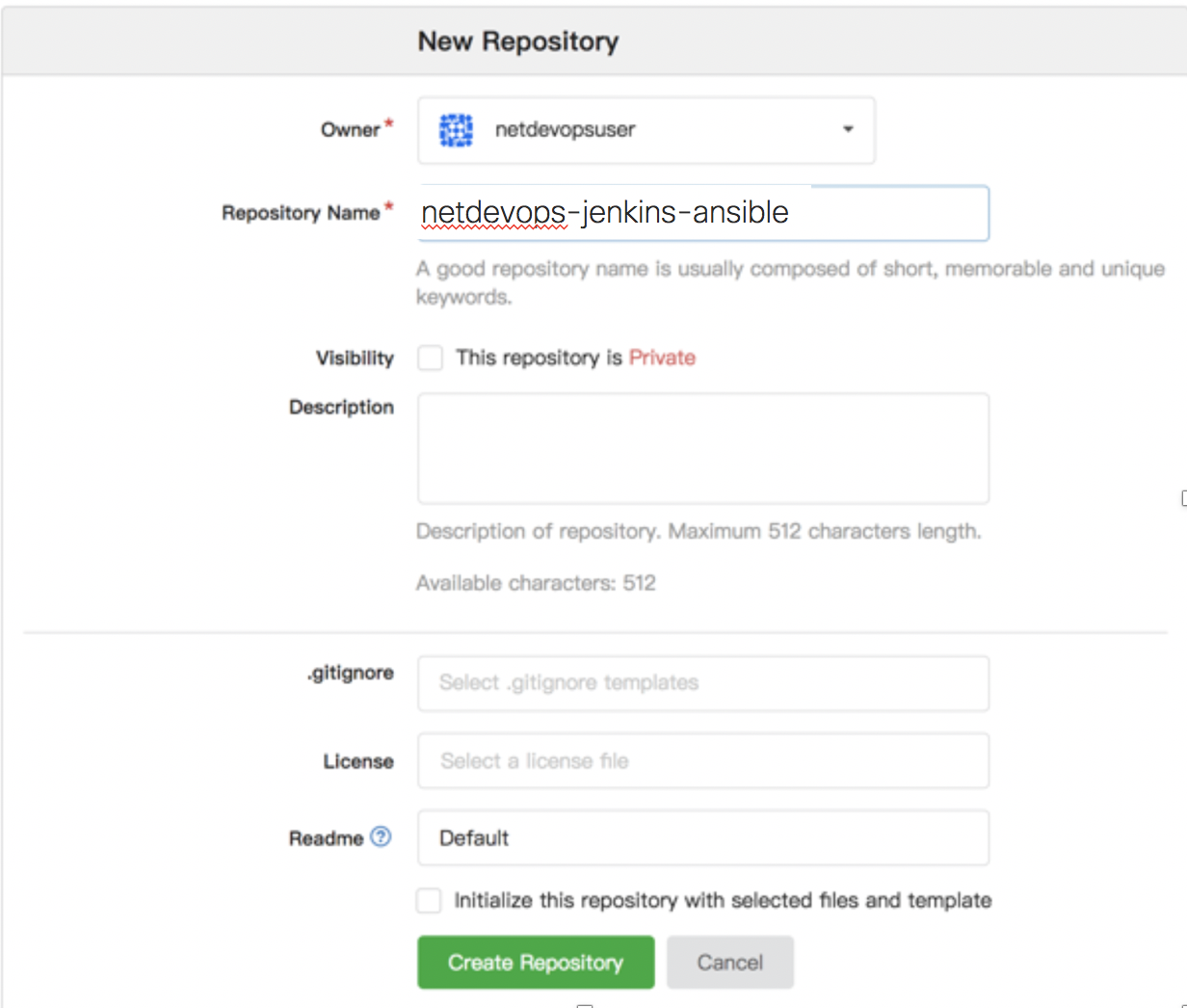Click inside the Description text area
1187x1008 pixels.
[703, 446]
